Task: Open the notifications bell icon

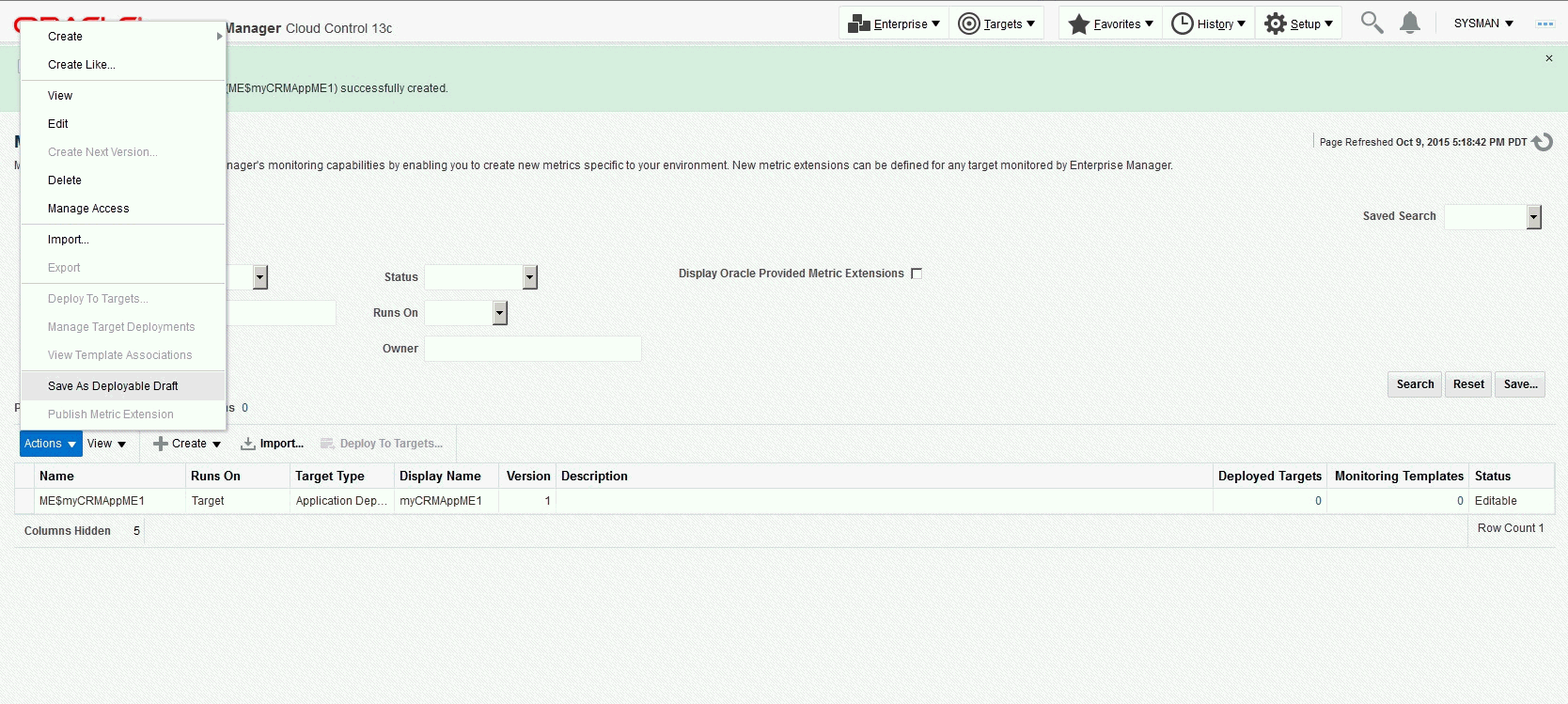Action: pos(1410,23)
